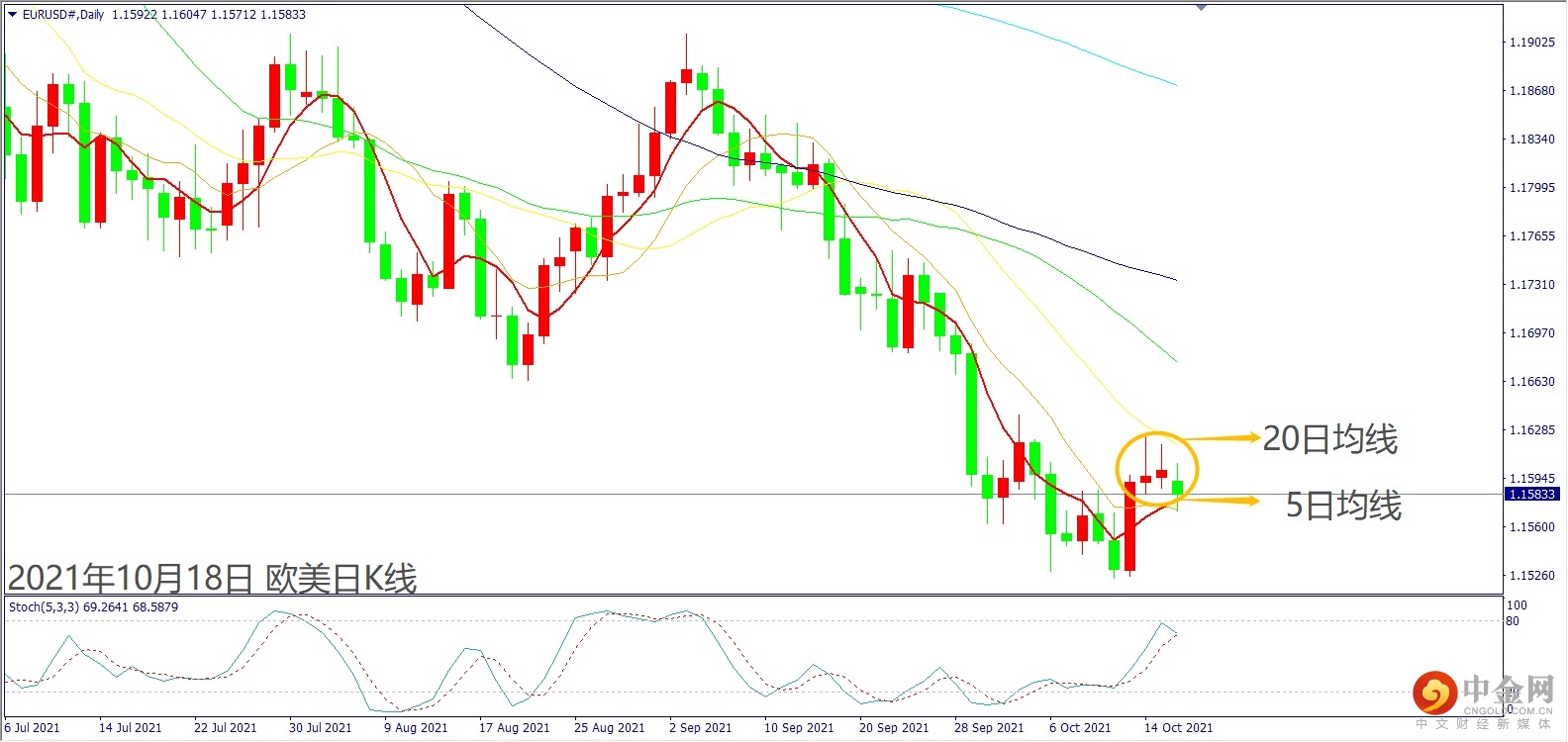Click the EURUSD#,Daily chart title arrow
1568x742 pixels.
click(12, 14)
